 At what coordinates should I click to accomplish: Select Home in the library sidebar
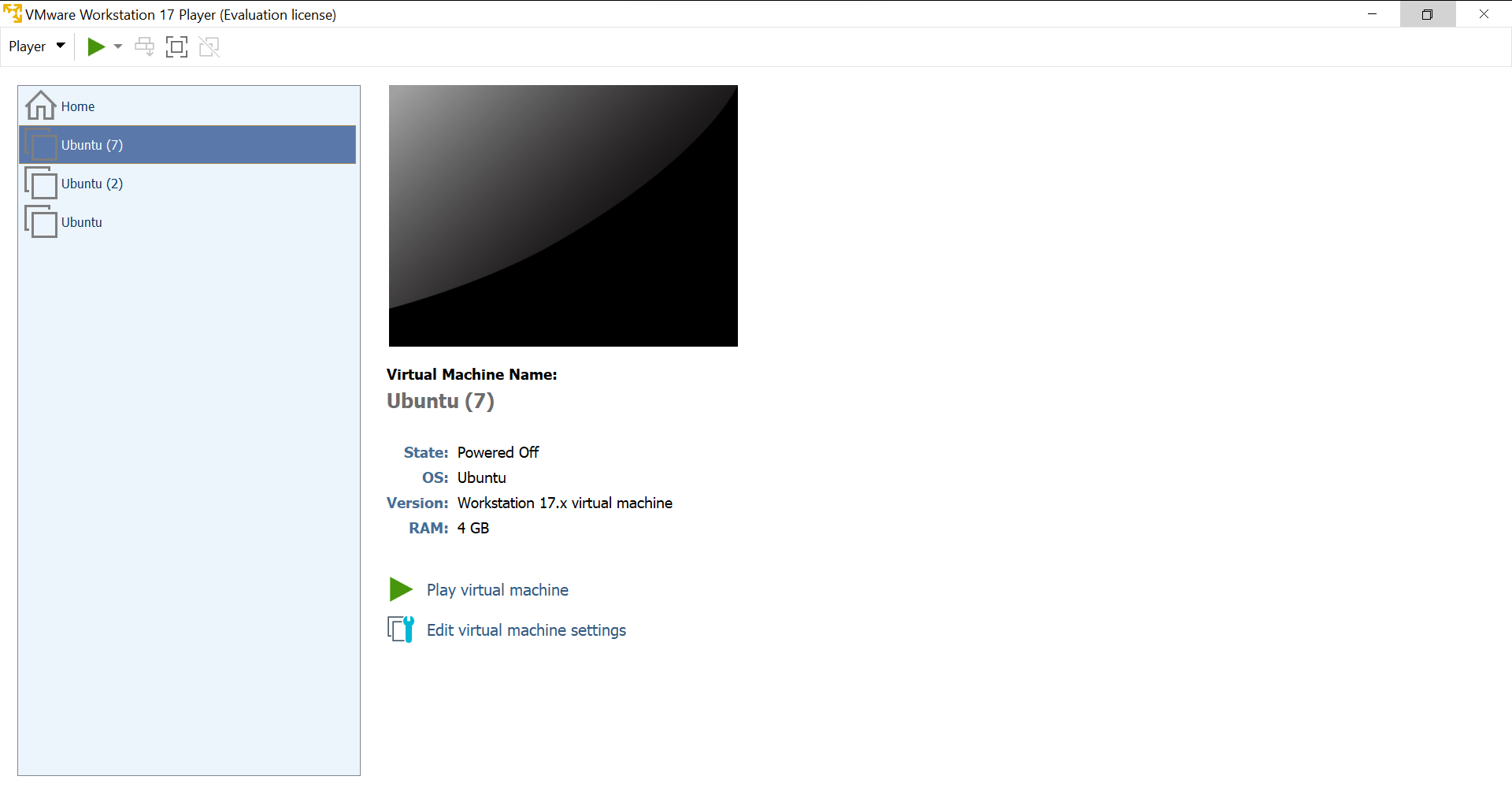[x=187, y=106]
